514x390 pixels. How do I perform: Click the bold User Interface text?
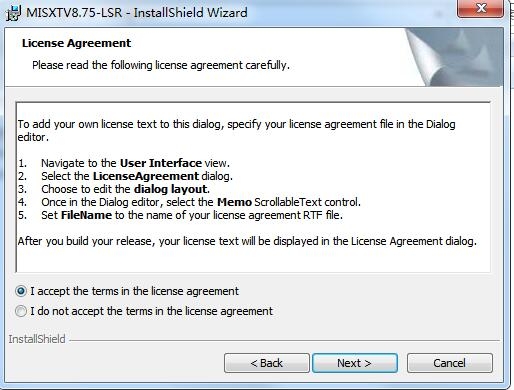161,163
